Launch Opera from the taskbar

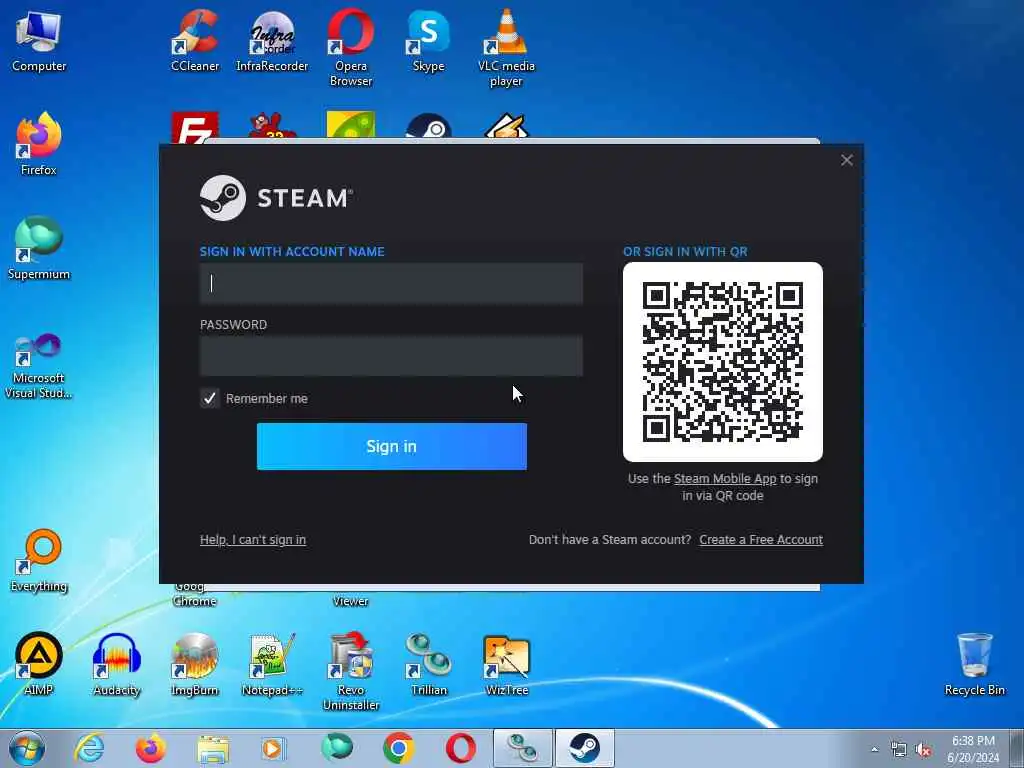tap(460, 748)
